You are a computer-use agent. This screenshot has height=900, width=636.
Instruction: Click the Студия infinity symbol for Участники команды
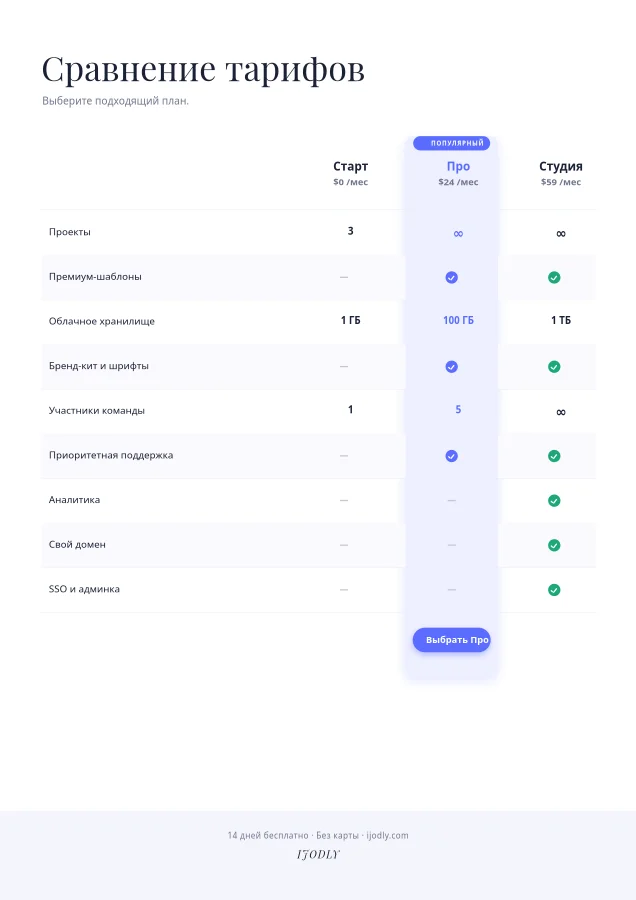(561, 412)
